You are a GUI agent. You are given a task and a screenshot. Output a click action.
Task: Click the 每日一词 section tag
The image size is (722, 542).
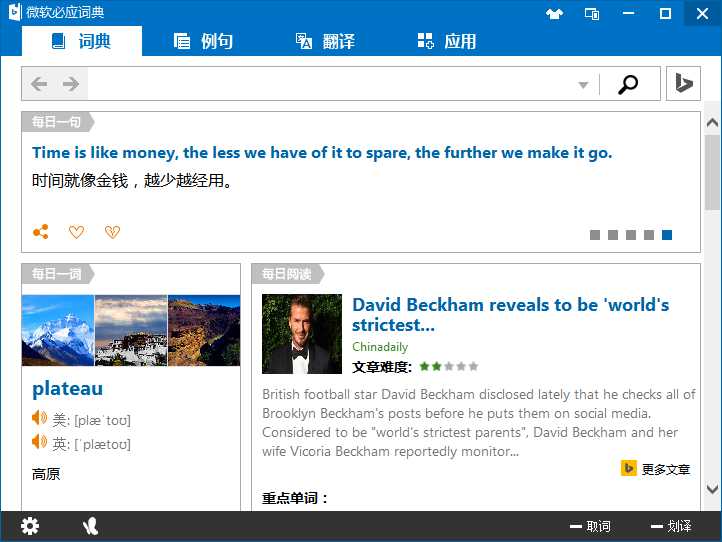tap(57, 274)
